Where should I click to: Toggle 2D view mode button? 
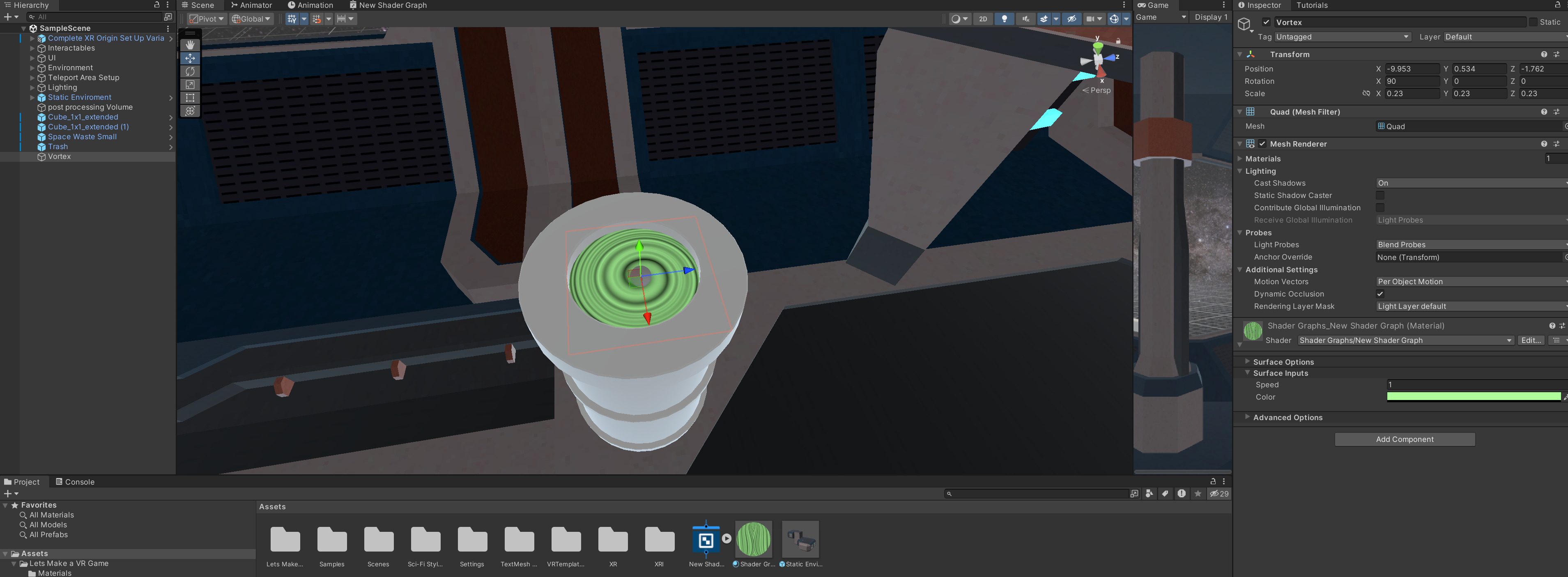coord(983,19)
